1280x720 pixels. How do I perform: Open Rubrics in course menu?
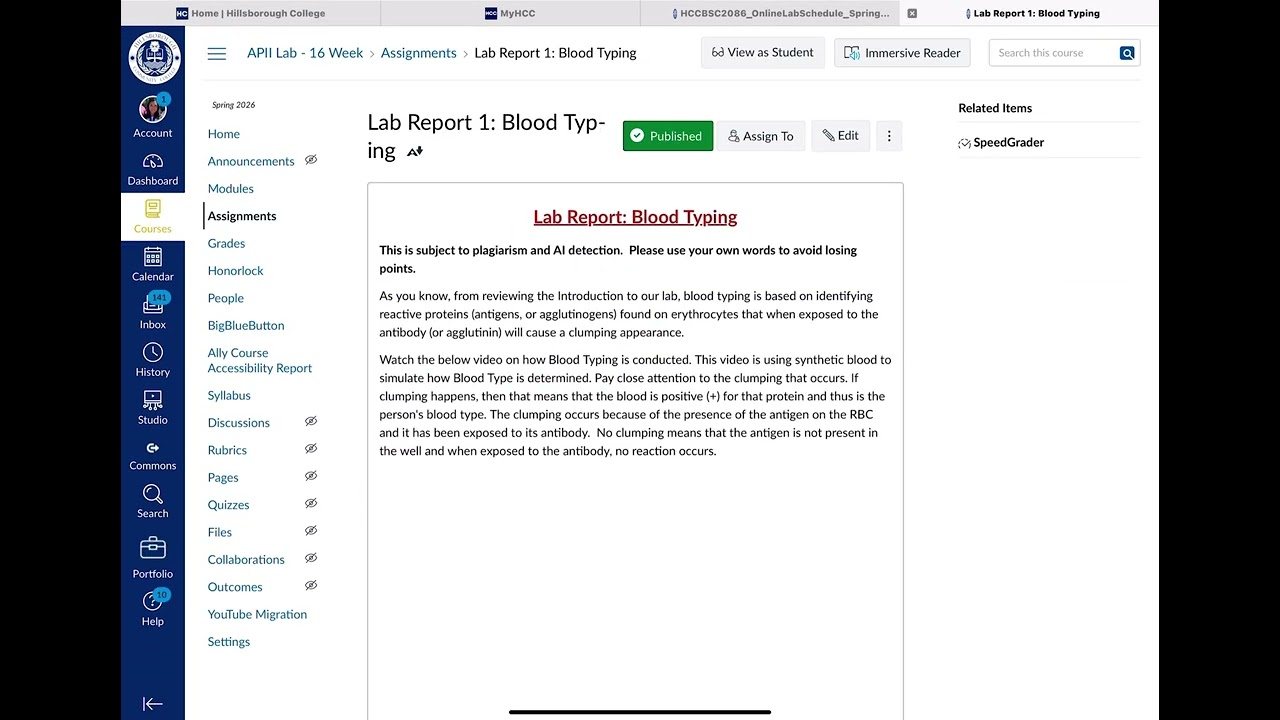tap(227, 450)
